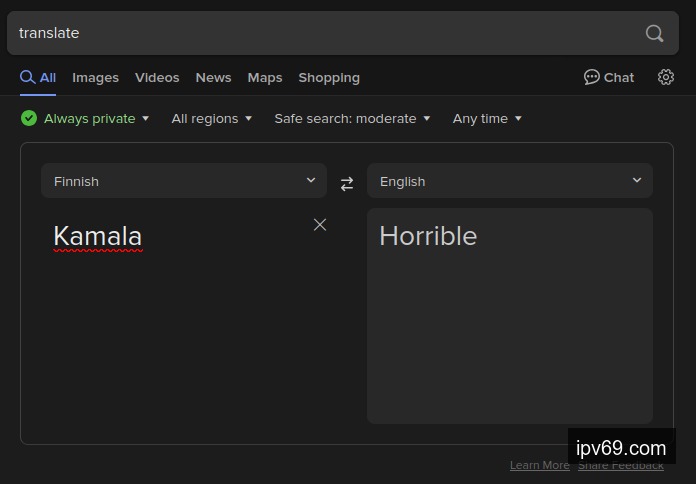Go to the News tab

tap(213, 77)
